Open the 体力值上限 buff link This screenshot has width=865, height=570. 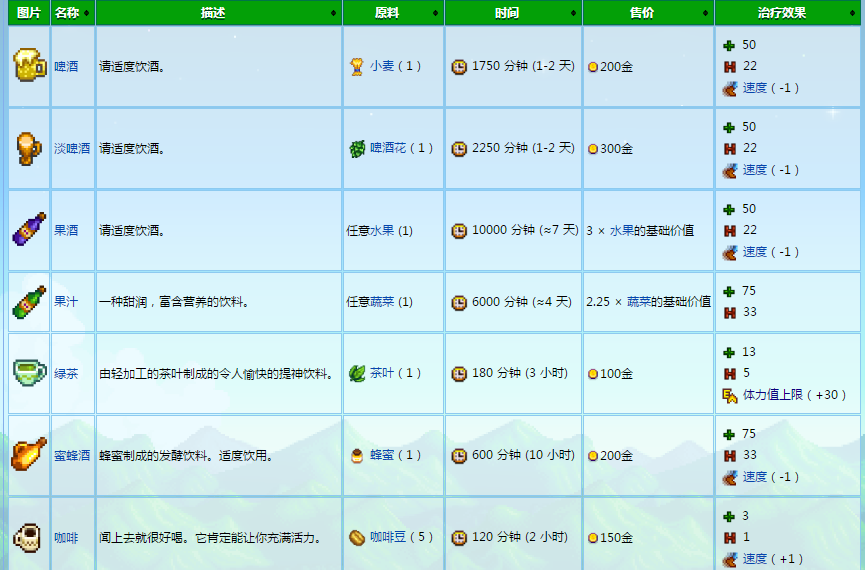772,395
